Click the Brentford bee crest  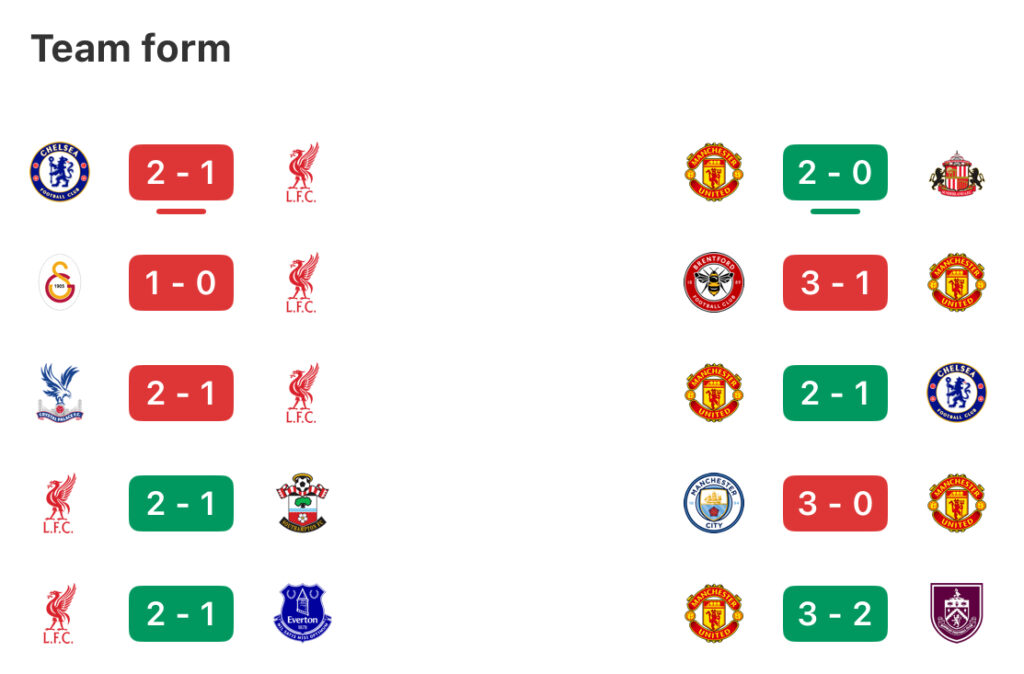[713, 283]
